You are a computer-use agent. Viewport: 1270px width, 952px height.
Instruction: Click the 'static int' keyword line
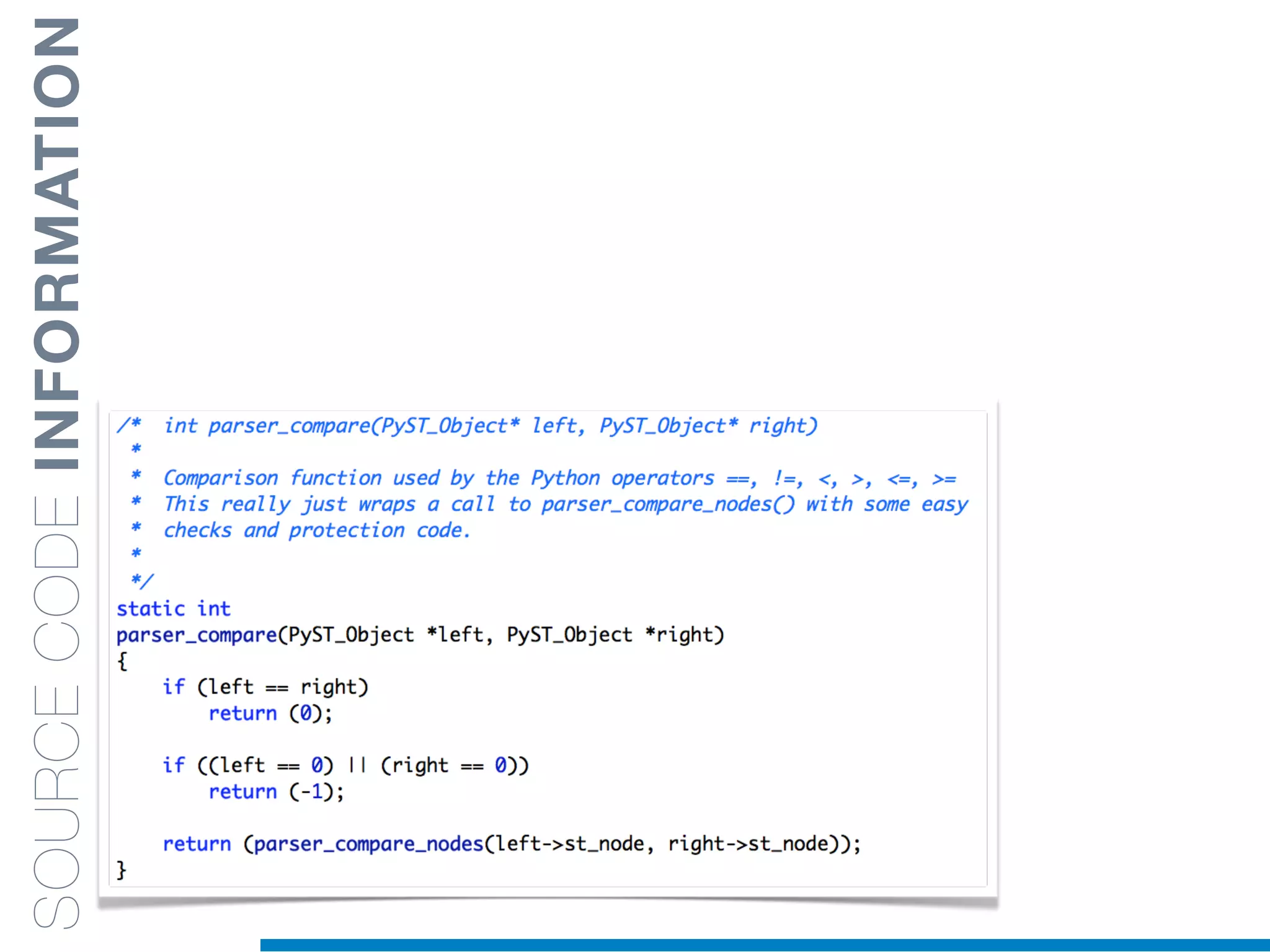(174, 609)
